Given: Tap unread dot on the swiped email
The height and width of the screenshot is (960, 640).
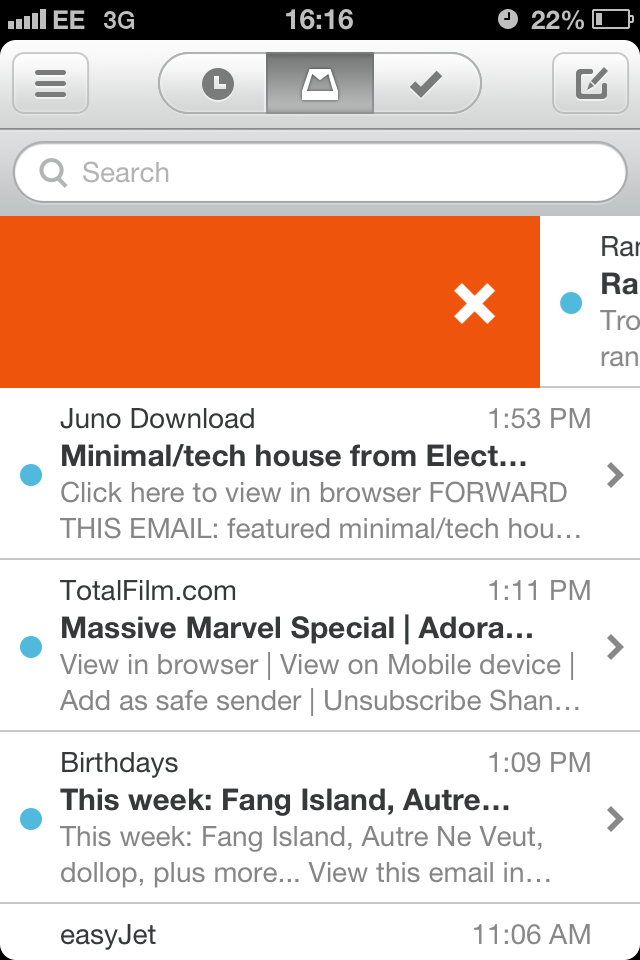Looking at the screenshot, I should 571,303.
